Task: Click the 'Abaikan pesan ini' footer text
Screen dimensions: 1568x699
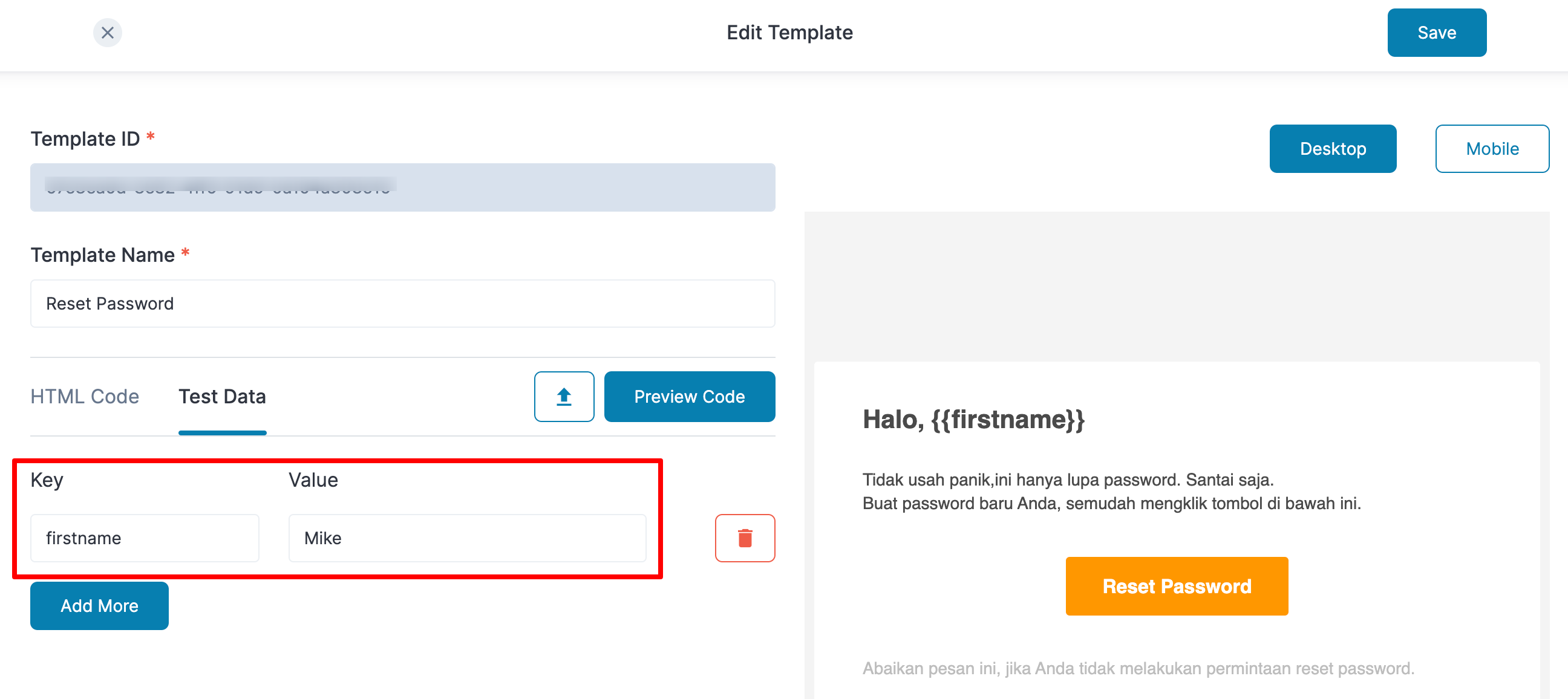Action: click(1138, 668)
